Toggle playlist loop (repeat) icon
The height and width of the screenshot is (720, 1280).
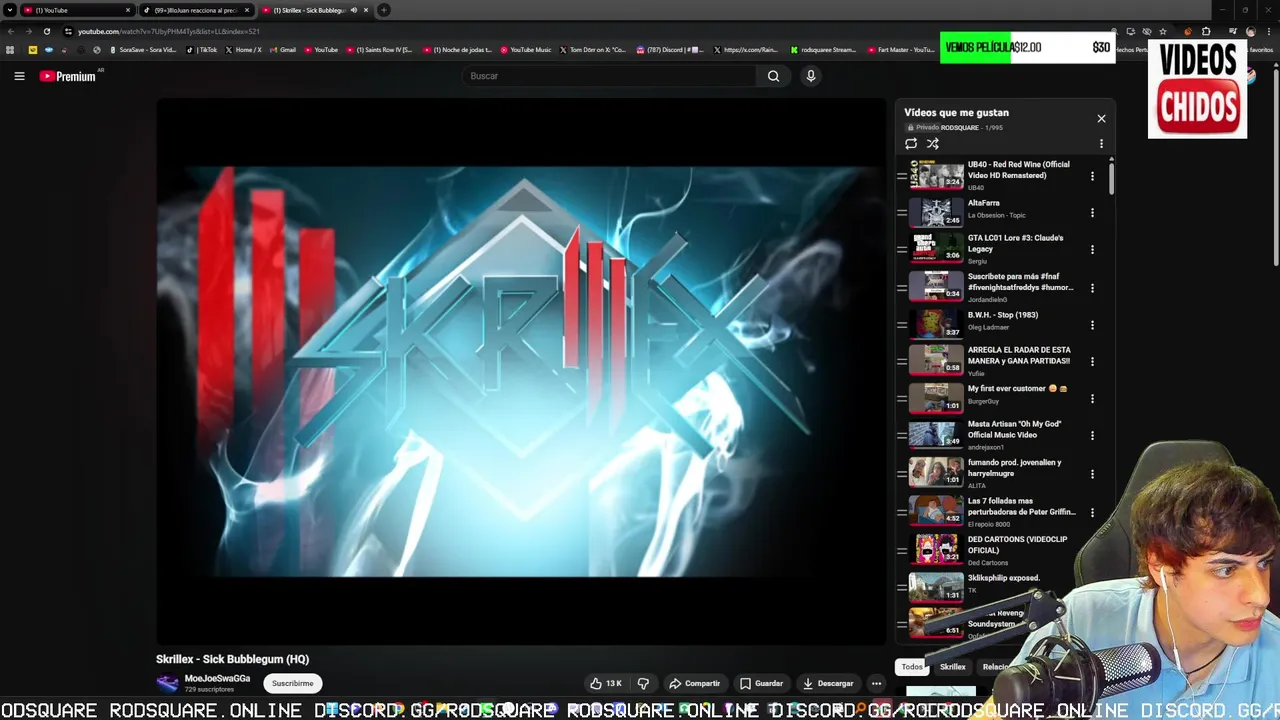pyautogui.click(x=911, y=144)
